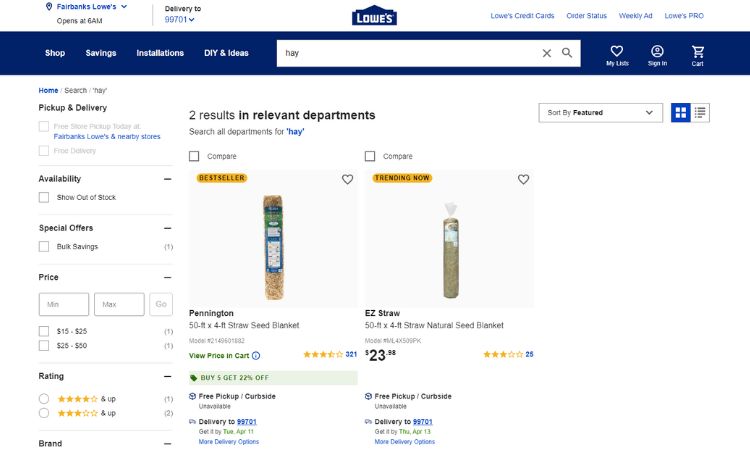Check the Show Out of Stock box
The image size is (750, 450).
tap(44, 198)
